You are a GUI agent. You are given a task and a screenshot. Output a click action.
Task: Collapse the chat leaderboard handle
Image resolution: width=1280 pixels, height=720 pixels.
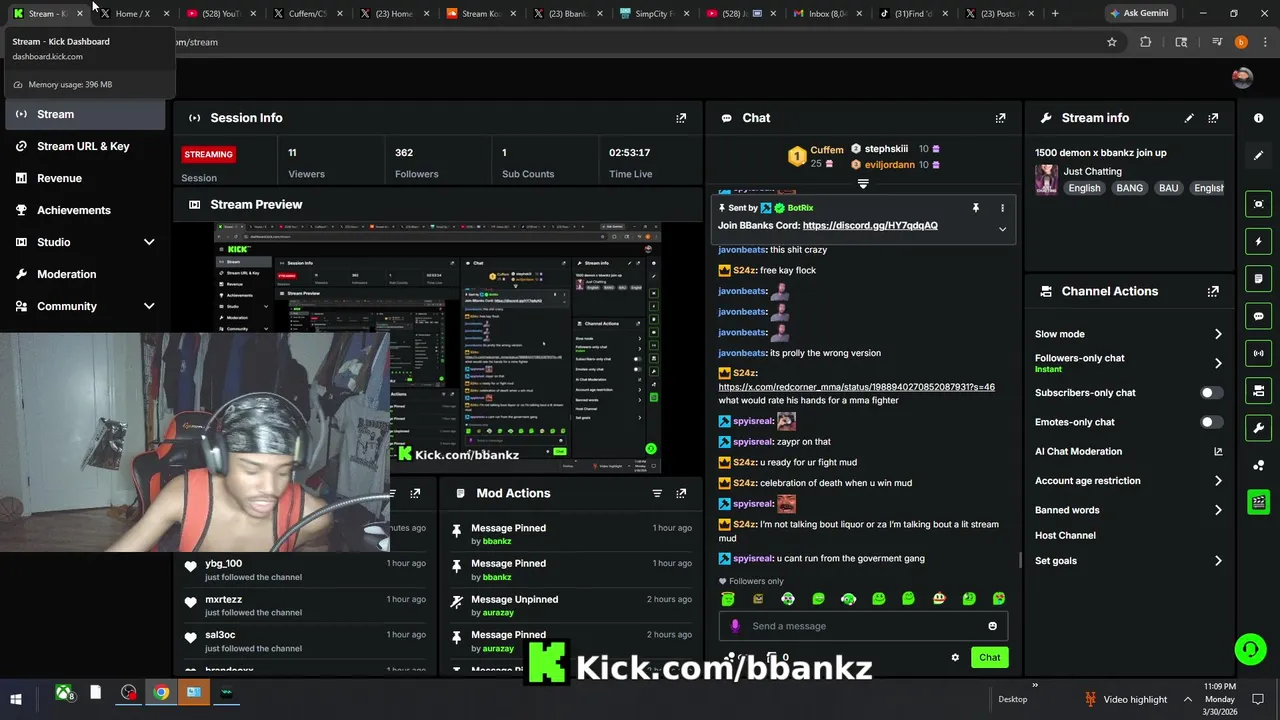(x=863, y=184)
